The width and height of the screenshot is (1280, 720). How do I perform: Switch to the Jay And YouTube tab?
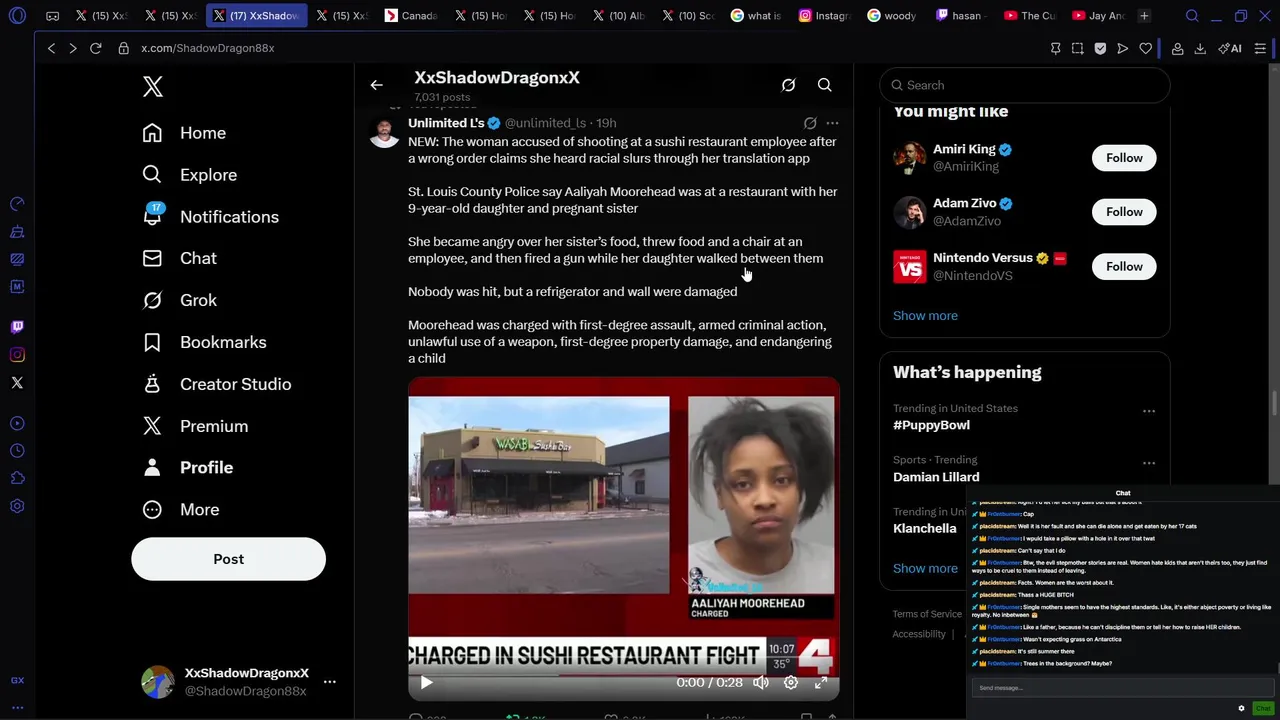[x=1097, y=16]
